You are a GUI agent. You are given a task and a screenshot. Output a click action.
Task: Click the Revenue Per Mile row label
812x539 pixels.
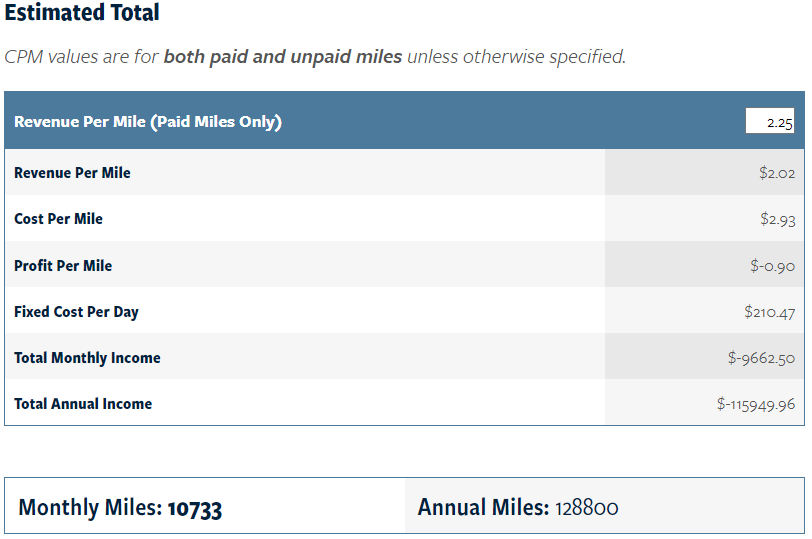point(72,173)
